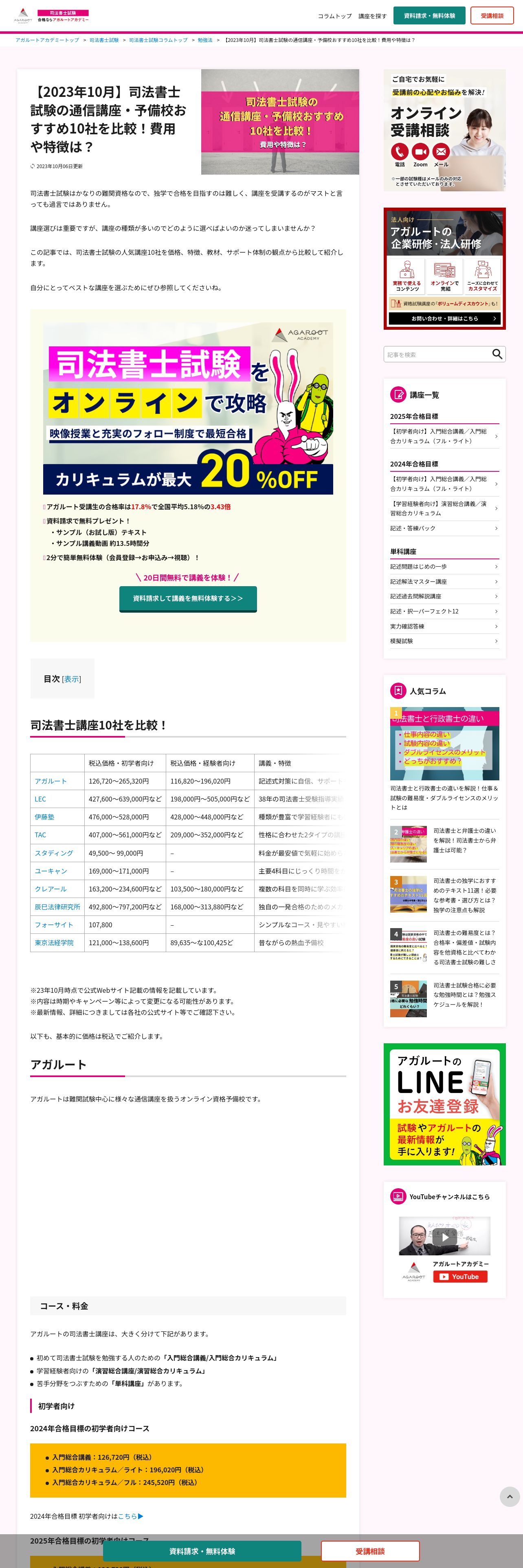Open chevron for 記述過去問解説講座

point(496,596)
